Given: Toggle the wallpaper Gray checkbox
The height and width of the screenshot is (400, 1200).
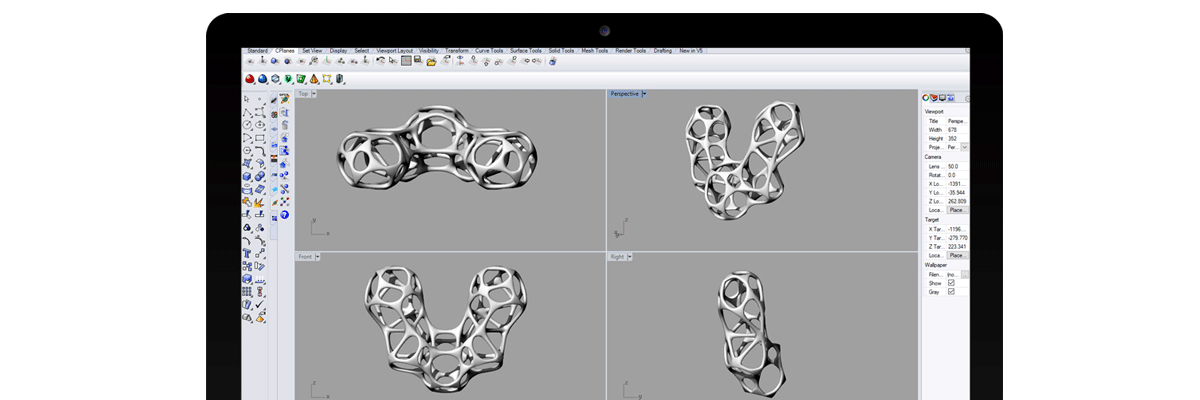Looking at the screenshot, I should coord(951,292).
